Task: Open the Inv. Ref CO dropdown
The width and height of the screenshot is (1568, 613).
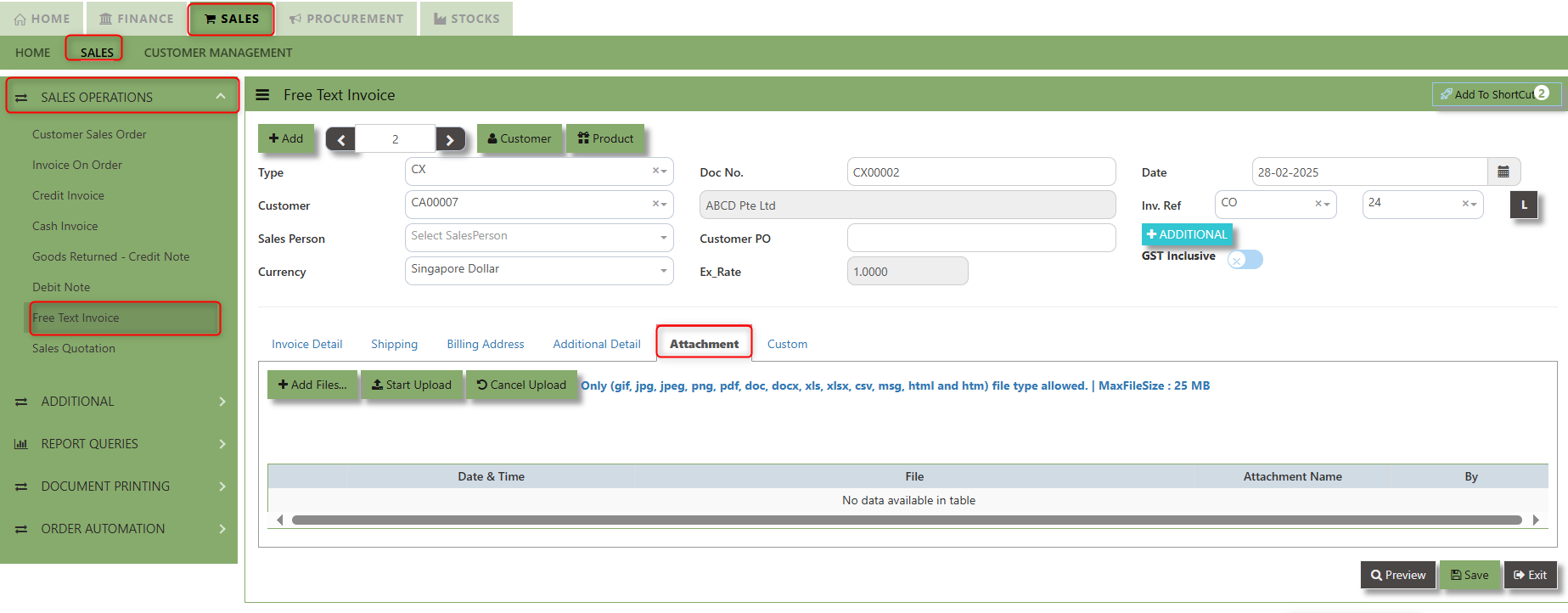Action: [1327, 205]
